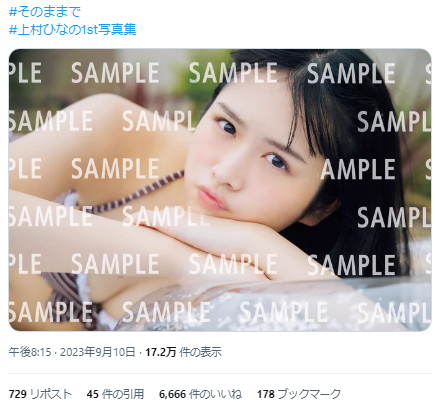The width and height of the screenshot is (435, 407).
Task: Show the 45 件の引用 quotes list
Action: [115, 394]
